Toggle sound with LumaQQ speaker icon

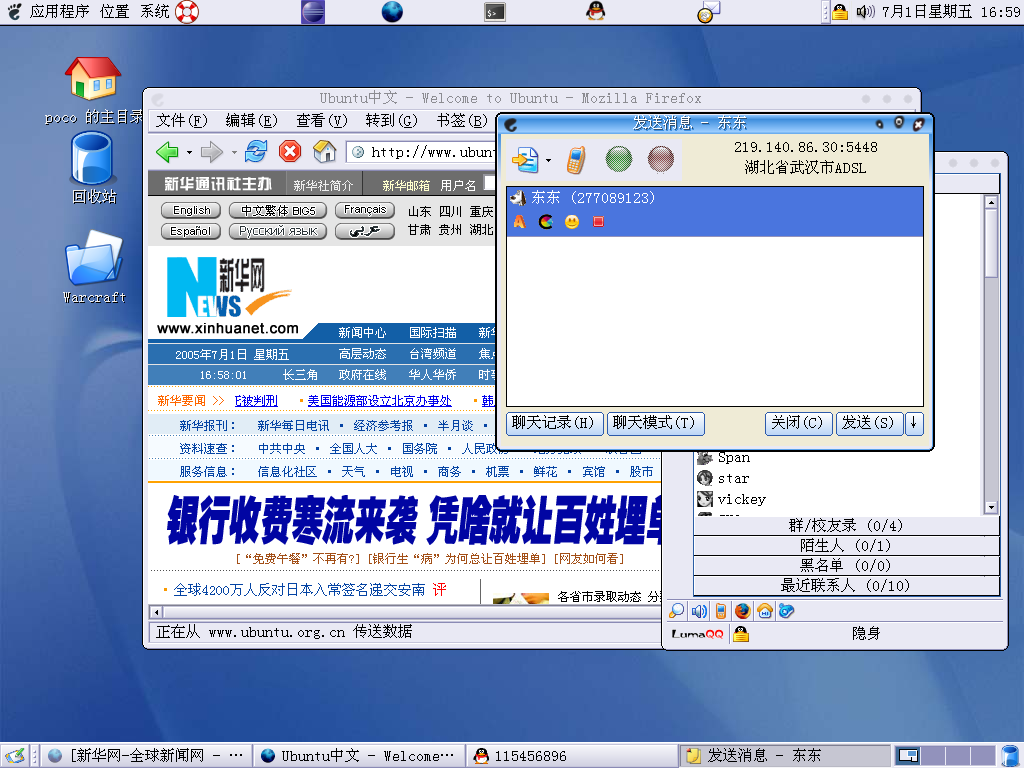[699, 611]
